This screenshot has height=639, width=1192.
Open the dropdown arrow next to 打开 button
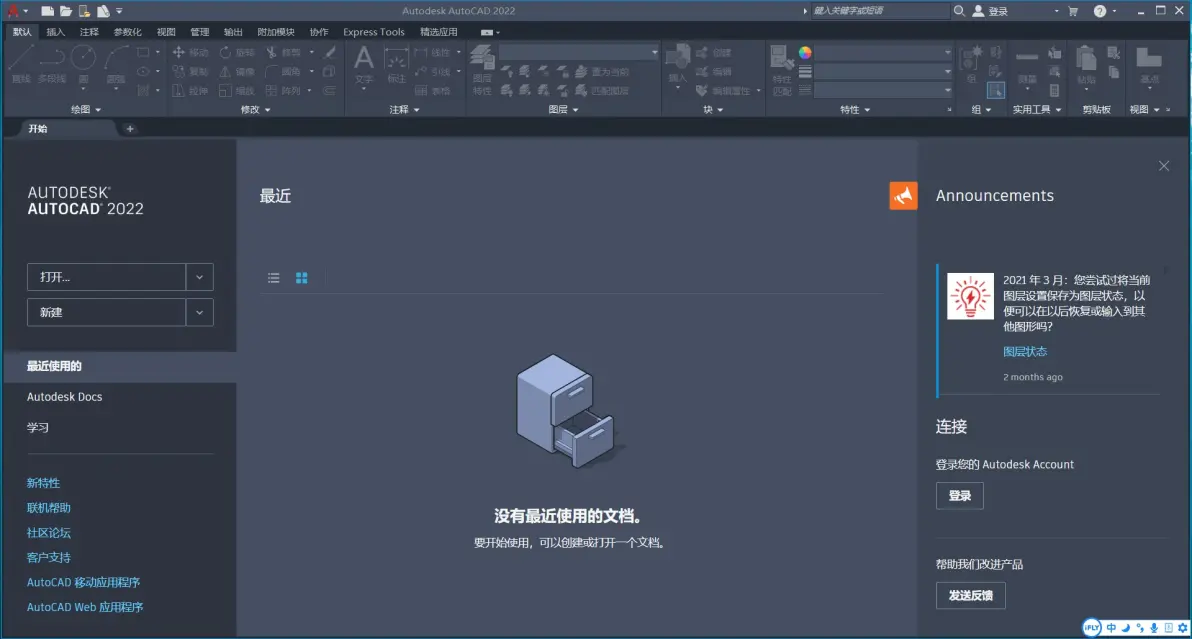point(199,277)
